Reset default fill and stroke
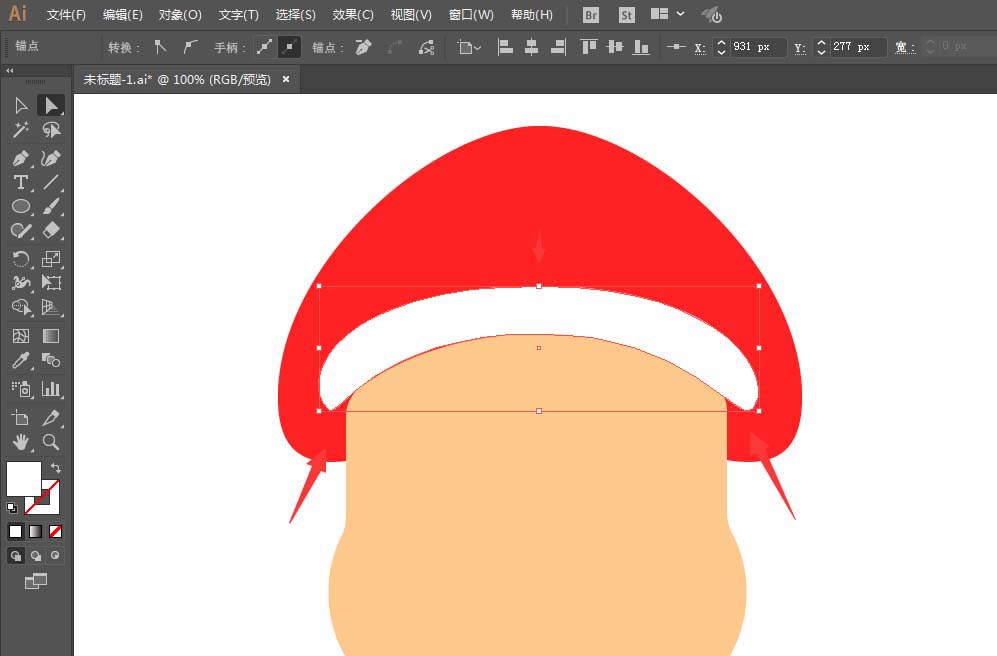This screenshot has height=656, width=997. point(11,508)
